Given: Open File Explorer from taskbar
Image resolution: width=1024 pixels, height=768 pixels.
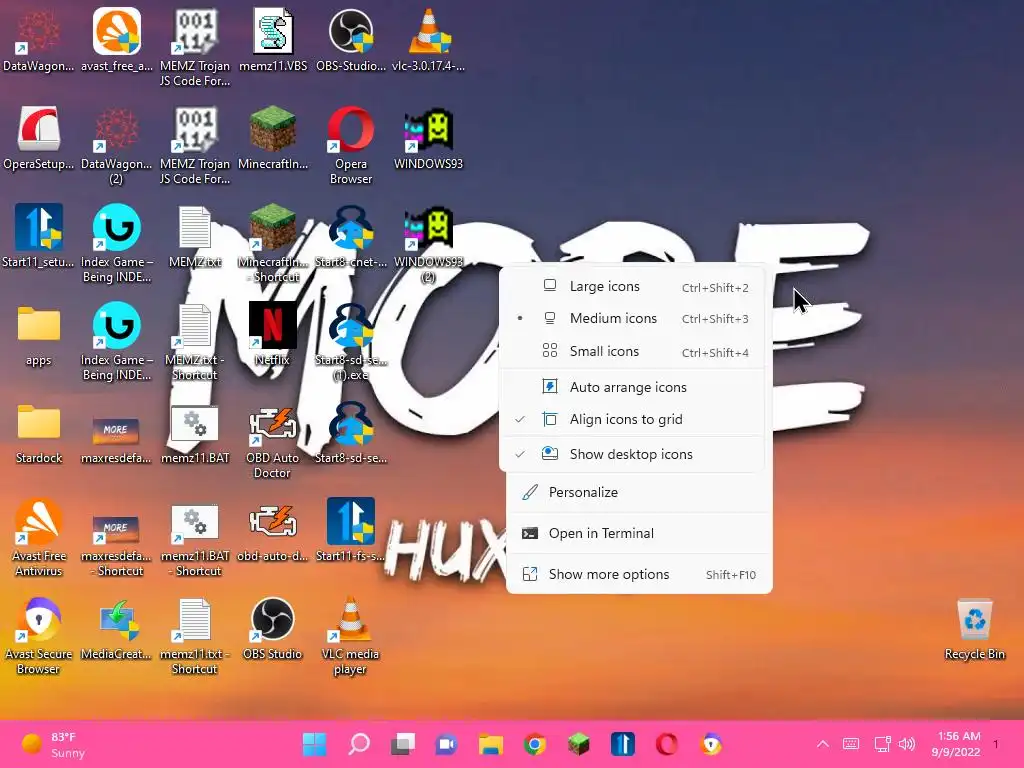Looking at the screenshot, I should pos(490,744).
